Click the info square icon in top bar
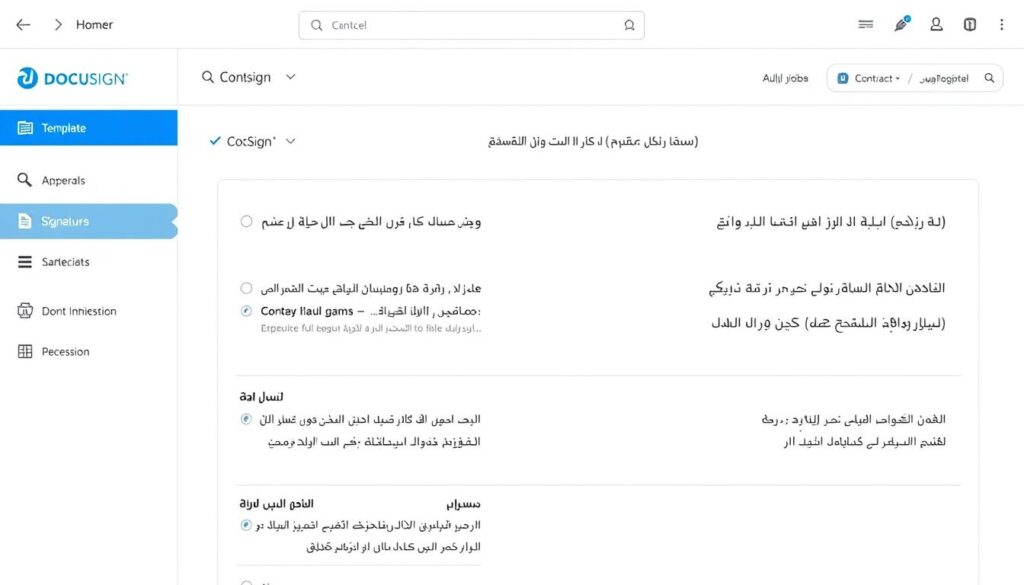Image resolution: width=1024 pixels, height=585 pixels. click(x=970, y=25)
